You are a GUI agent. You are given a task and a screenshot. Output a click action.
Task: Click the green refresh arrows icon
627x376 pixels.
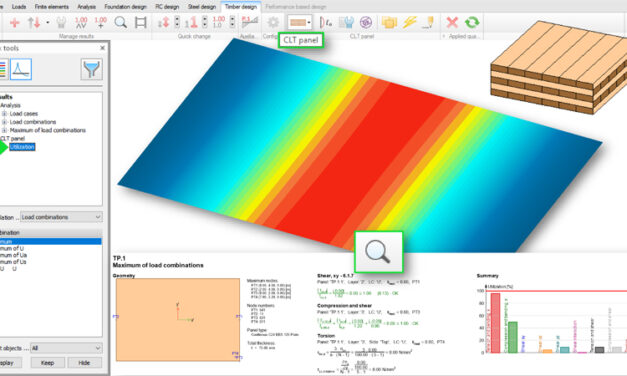[x=472, y=22]
